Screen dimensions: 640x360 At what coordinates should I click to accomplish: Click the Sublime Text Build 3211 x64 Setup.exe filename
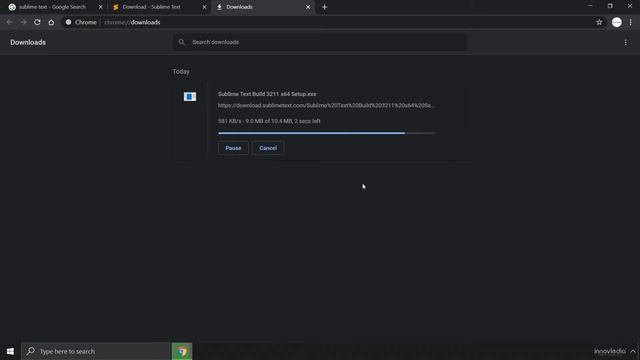click(267, 94)
